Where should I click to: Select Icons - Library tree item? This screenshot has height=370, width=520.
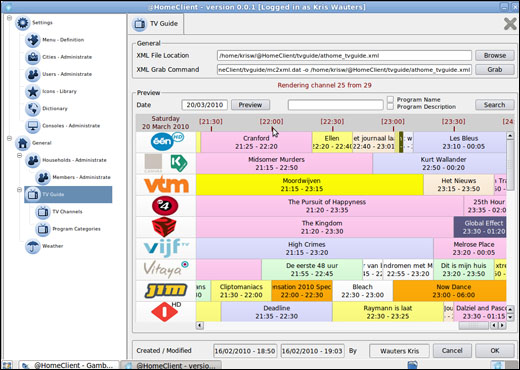[x=59, y=91]
